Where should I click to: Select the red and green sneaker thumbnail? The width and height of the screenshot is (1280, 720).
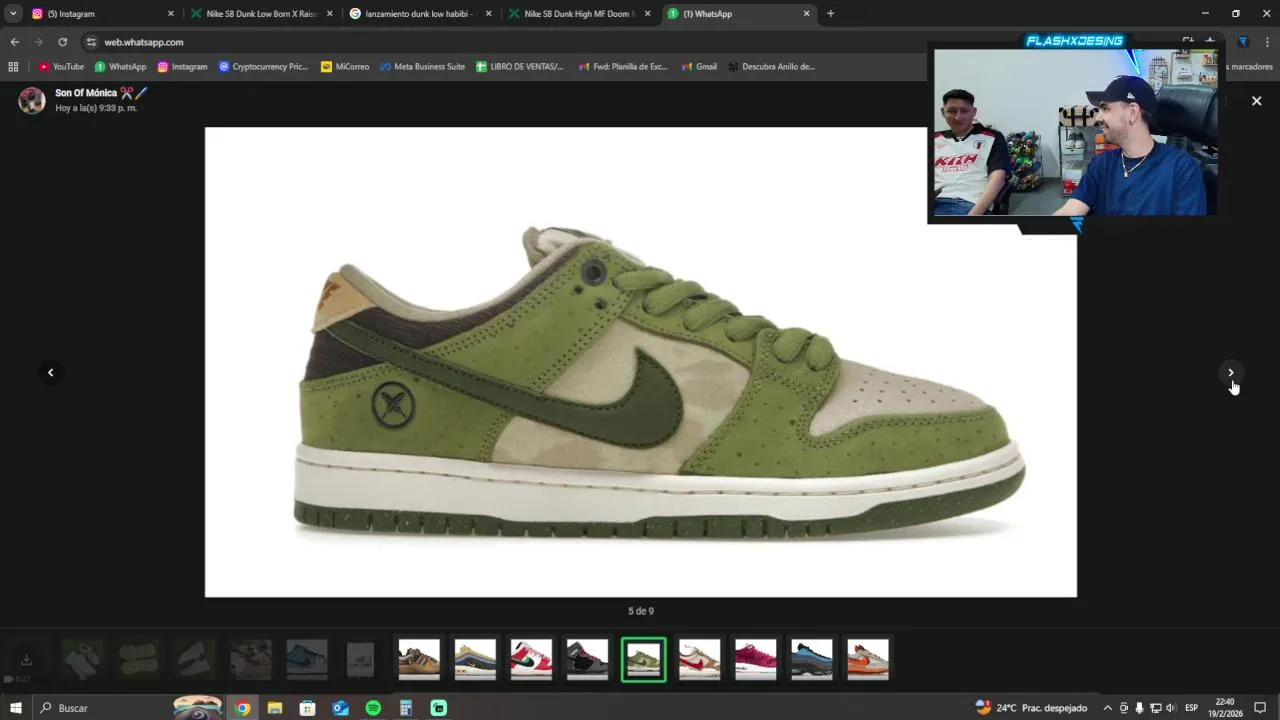tap(531, 660)
